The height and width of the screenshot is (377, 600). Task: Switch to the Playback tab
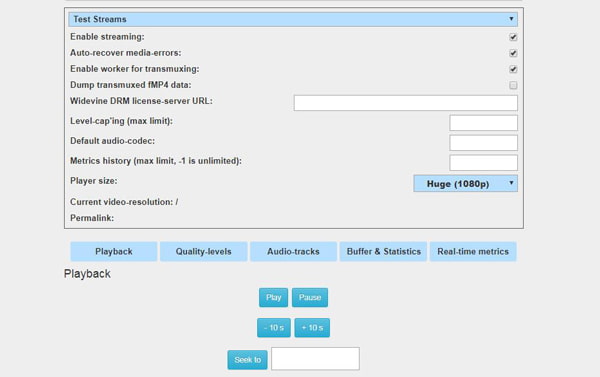click(114, 251)
